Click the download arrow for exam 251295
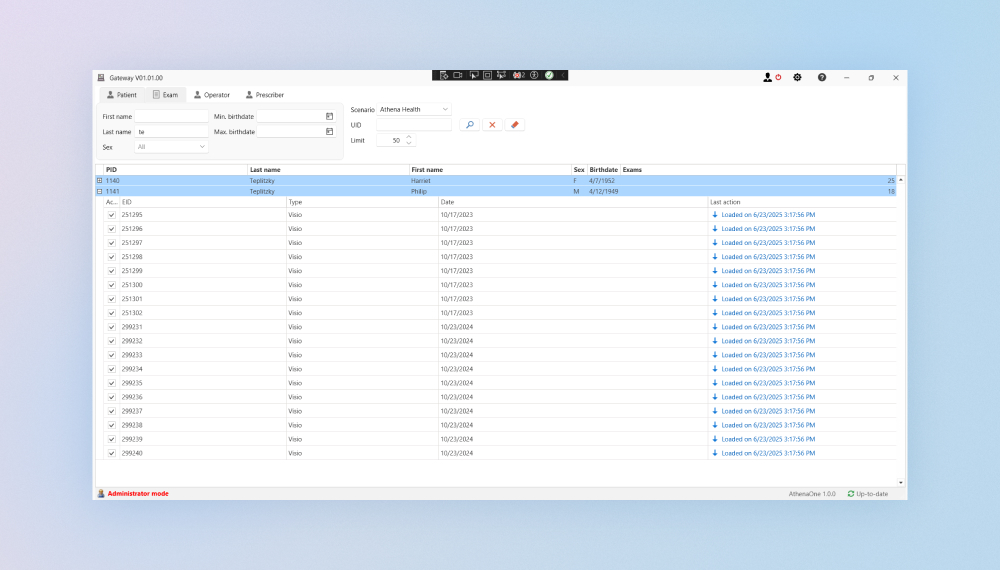 (x=715, y=215)
